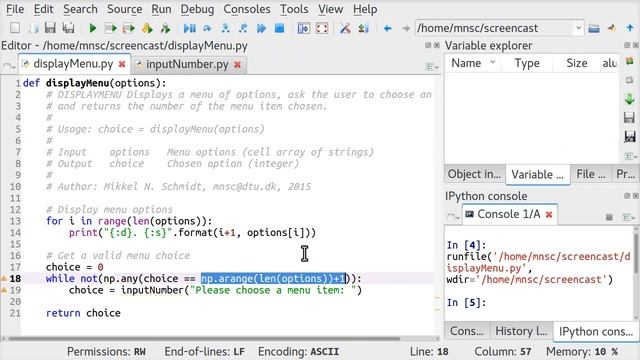Open the Debug menu
This screenshot has height=360, width=640.
click(197, 9)
